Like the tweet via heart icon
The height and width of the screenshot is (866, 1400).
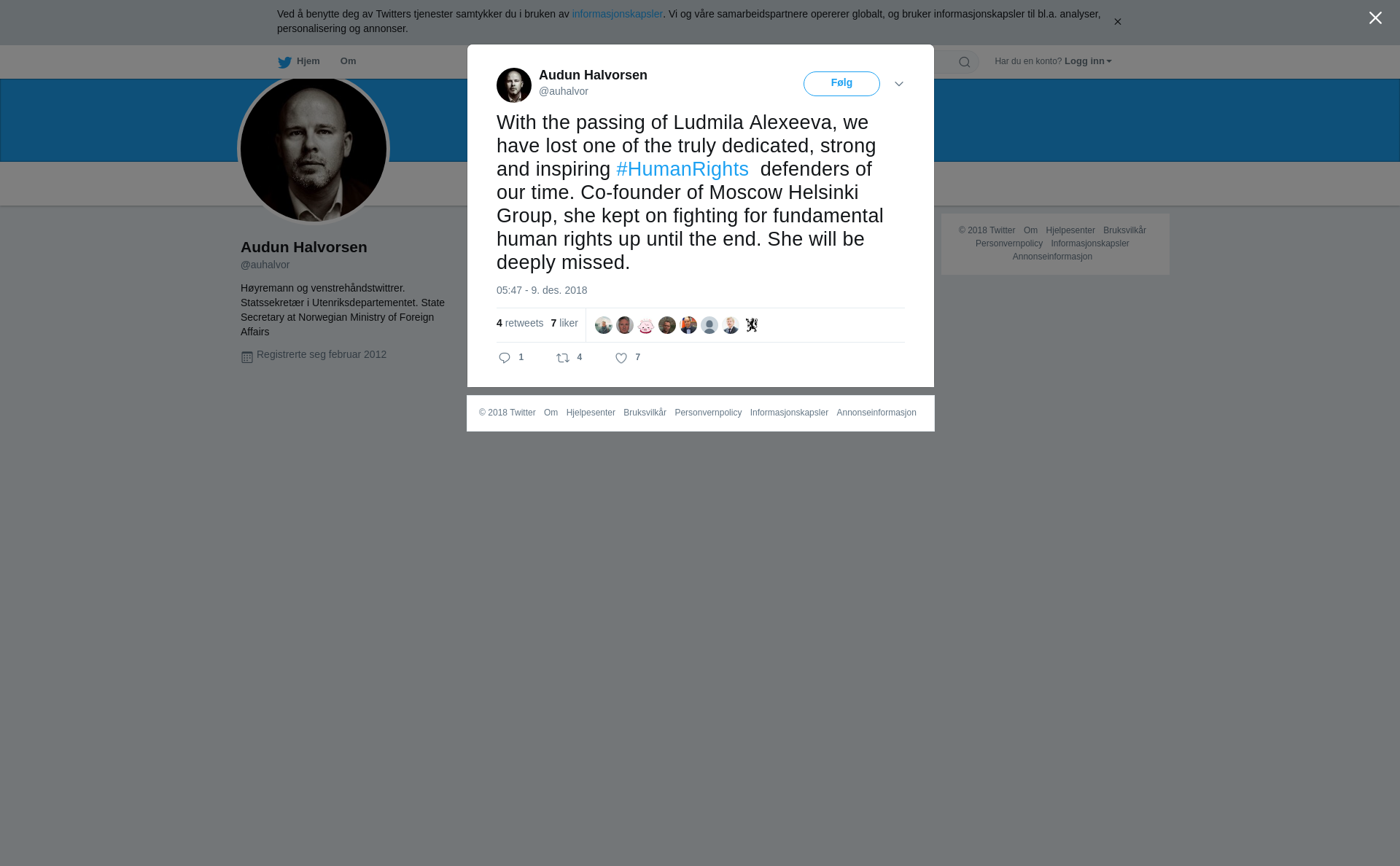pos(621,358)
